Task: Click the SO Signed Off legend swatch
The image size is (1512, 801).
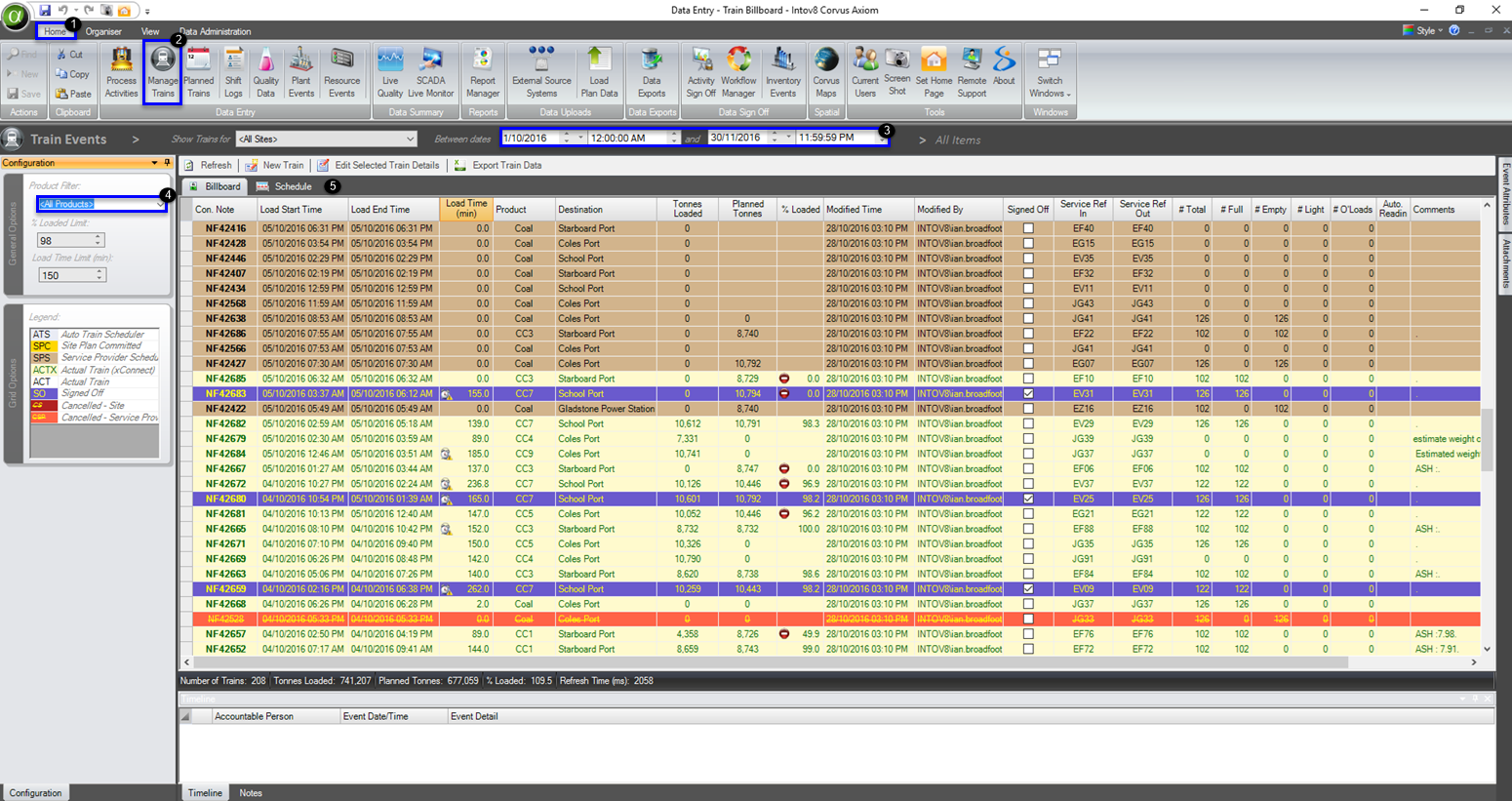Action: [x=42, y=394]
